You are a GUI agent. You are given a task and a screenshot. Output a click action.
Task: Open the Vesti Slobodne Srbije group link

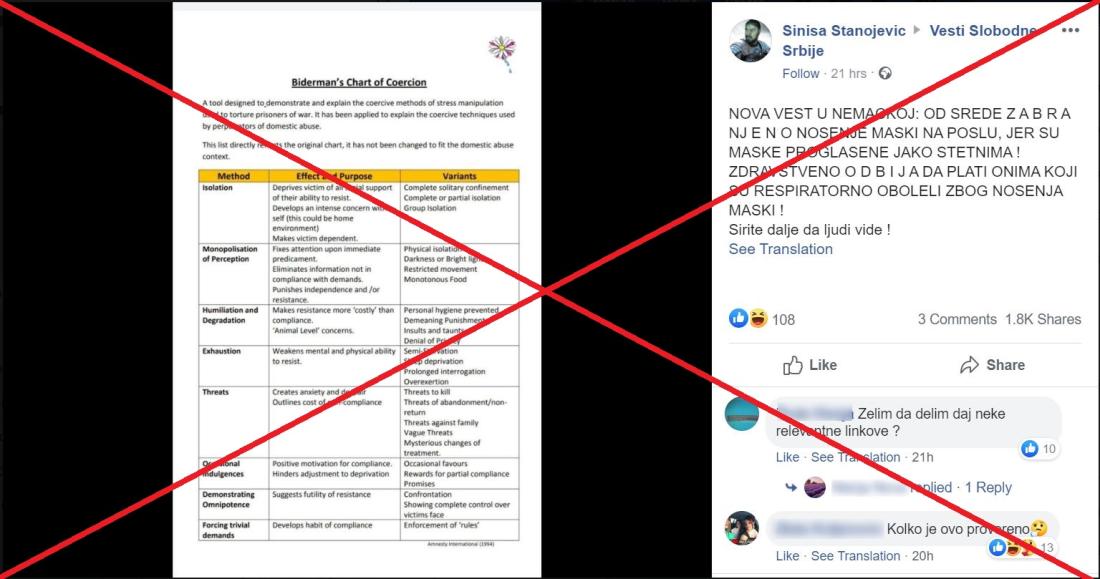[x=908, y=41]
